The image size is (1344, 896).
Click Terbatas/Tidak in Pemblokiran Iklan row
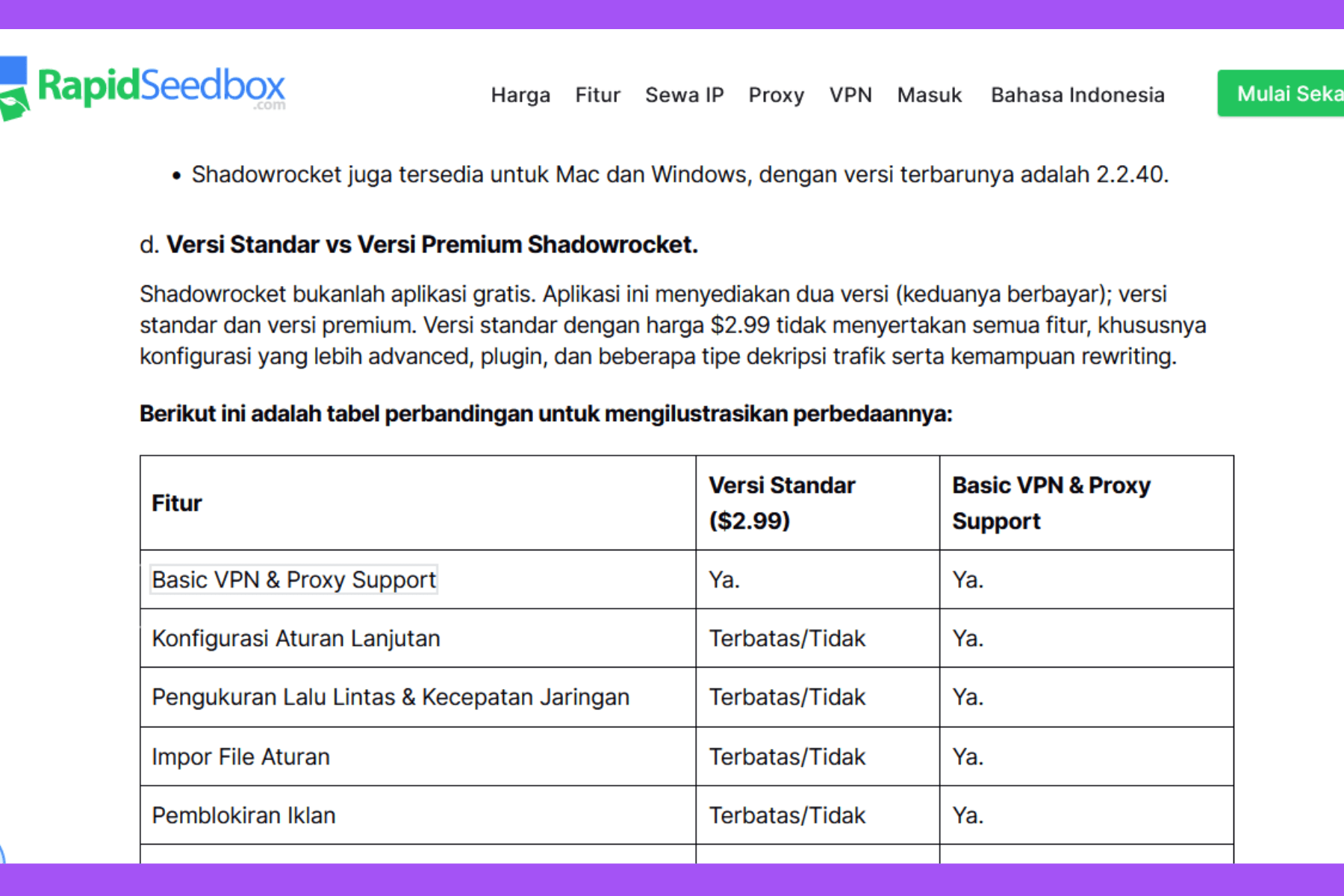[787, 815]
